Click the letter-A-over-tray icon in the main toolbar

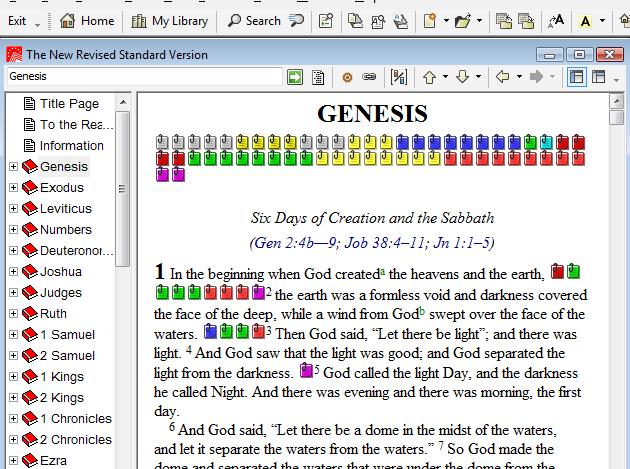tap(400, 20)
